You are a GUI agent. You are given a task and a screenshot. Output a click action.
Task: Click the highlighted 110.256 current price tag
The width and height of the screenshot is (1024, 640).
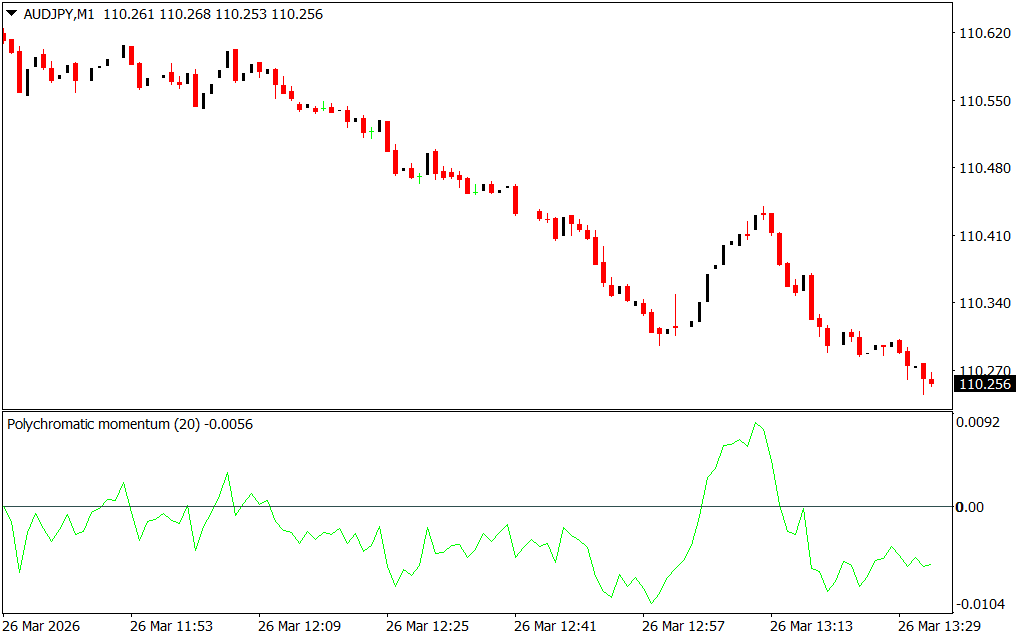pyautogui.click(x=985, y=384)
